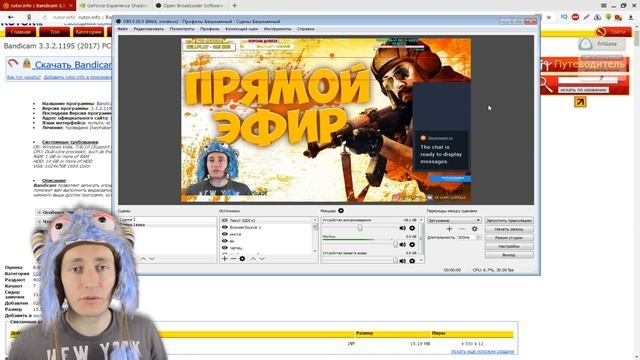Remove scene transition with minus icon

462,229
